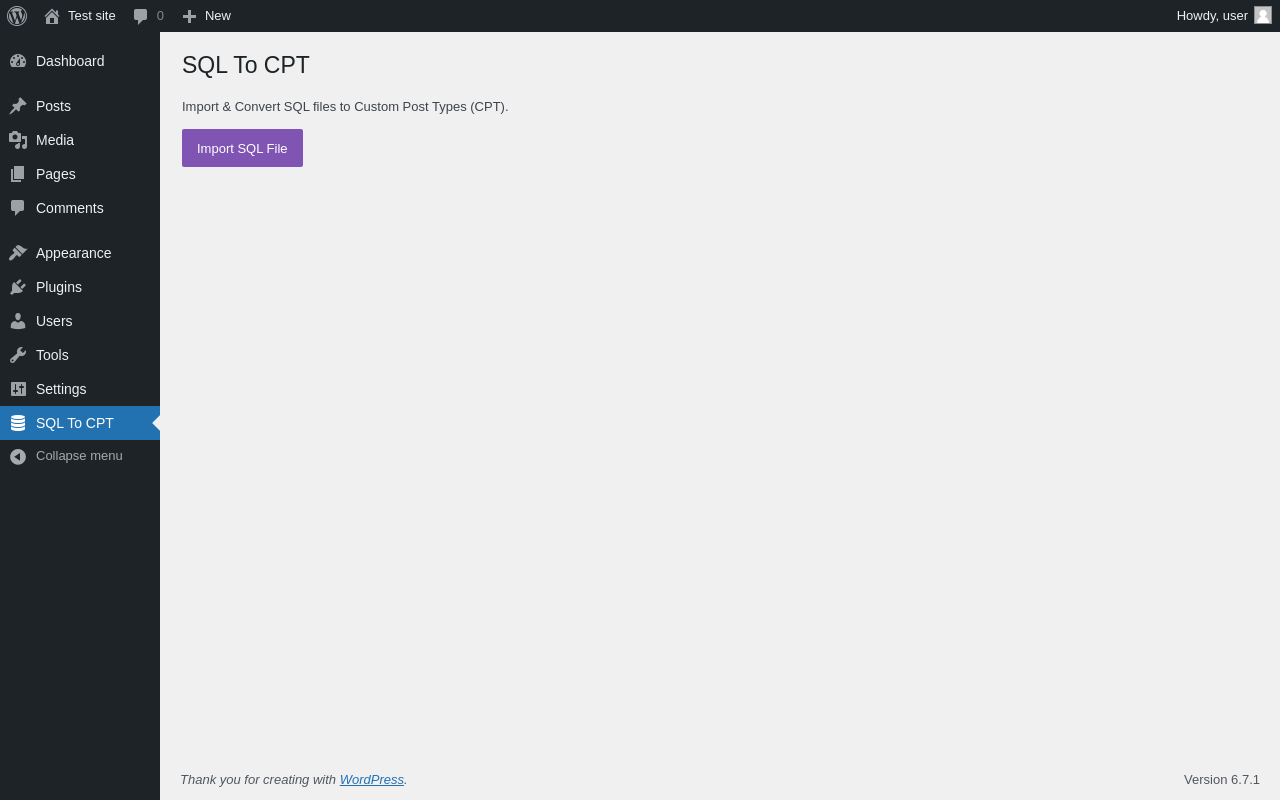Follow the WordPress footer link
The height and width of the screenshot is (800, 1280).
point(372,779)
